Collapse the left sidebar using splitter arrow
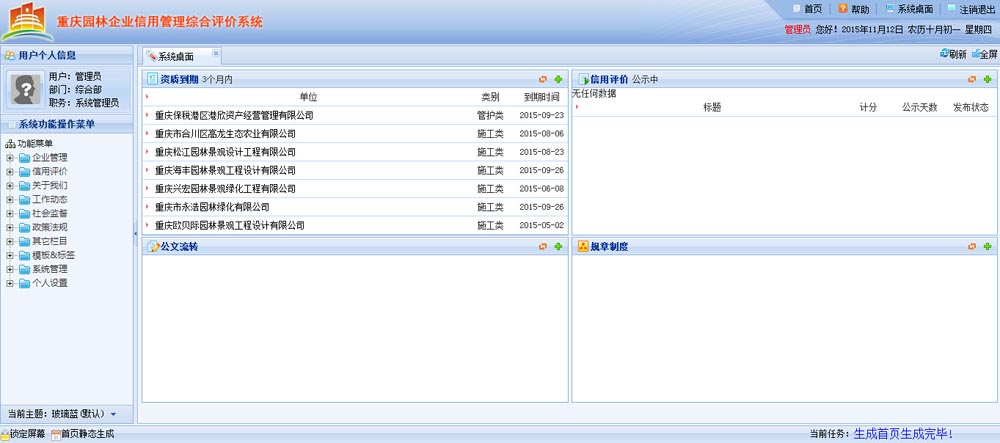The width and height of the screenshot is (1000, 443). coord(135,233)
